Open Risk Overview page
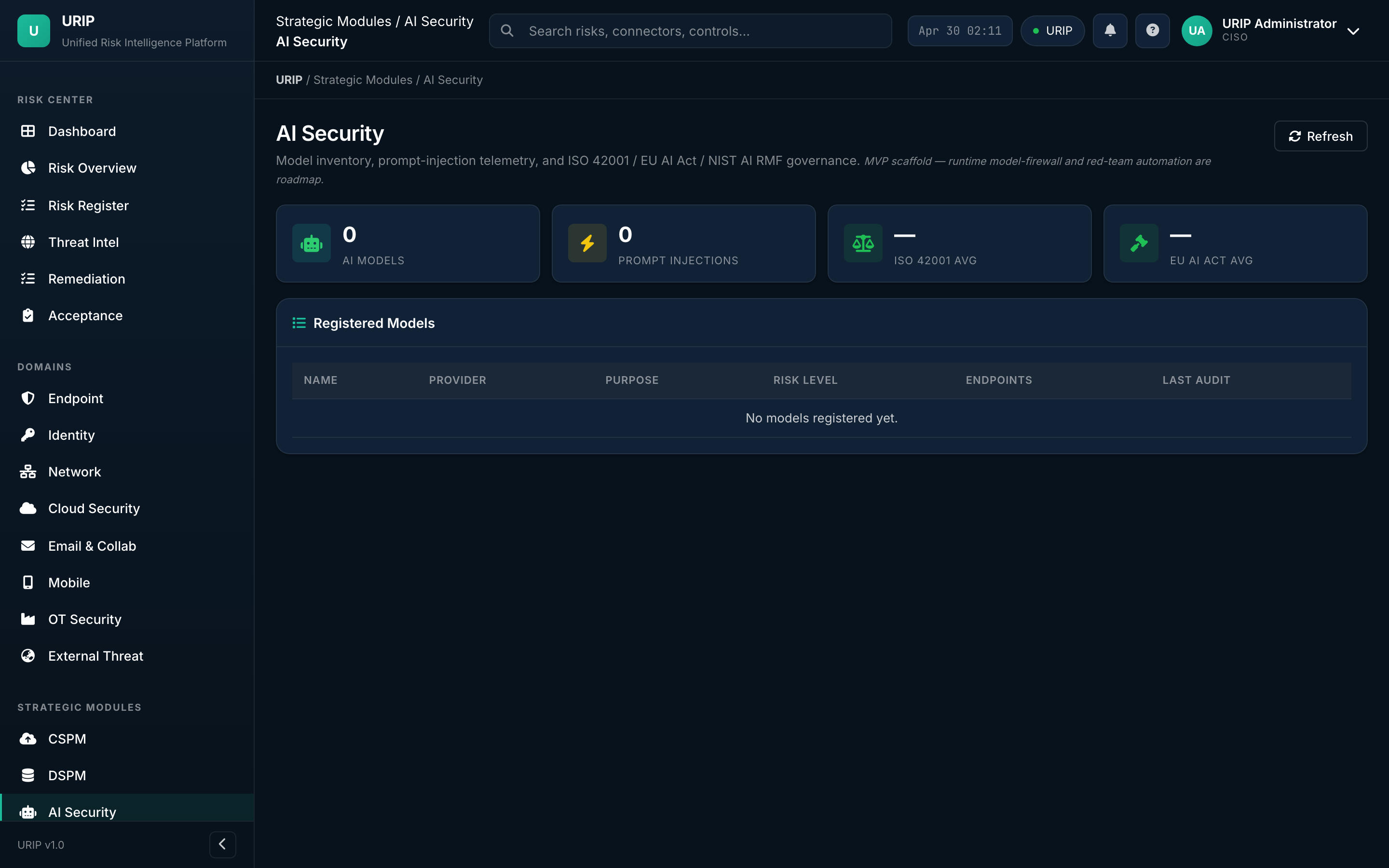1389x868 pixels. click(x=127, y=168)
